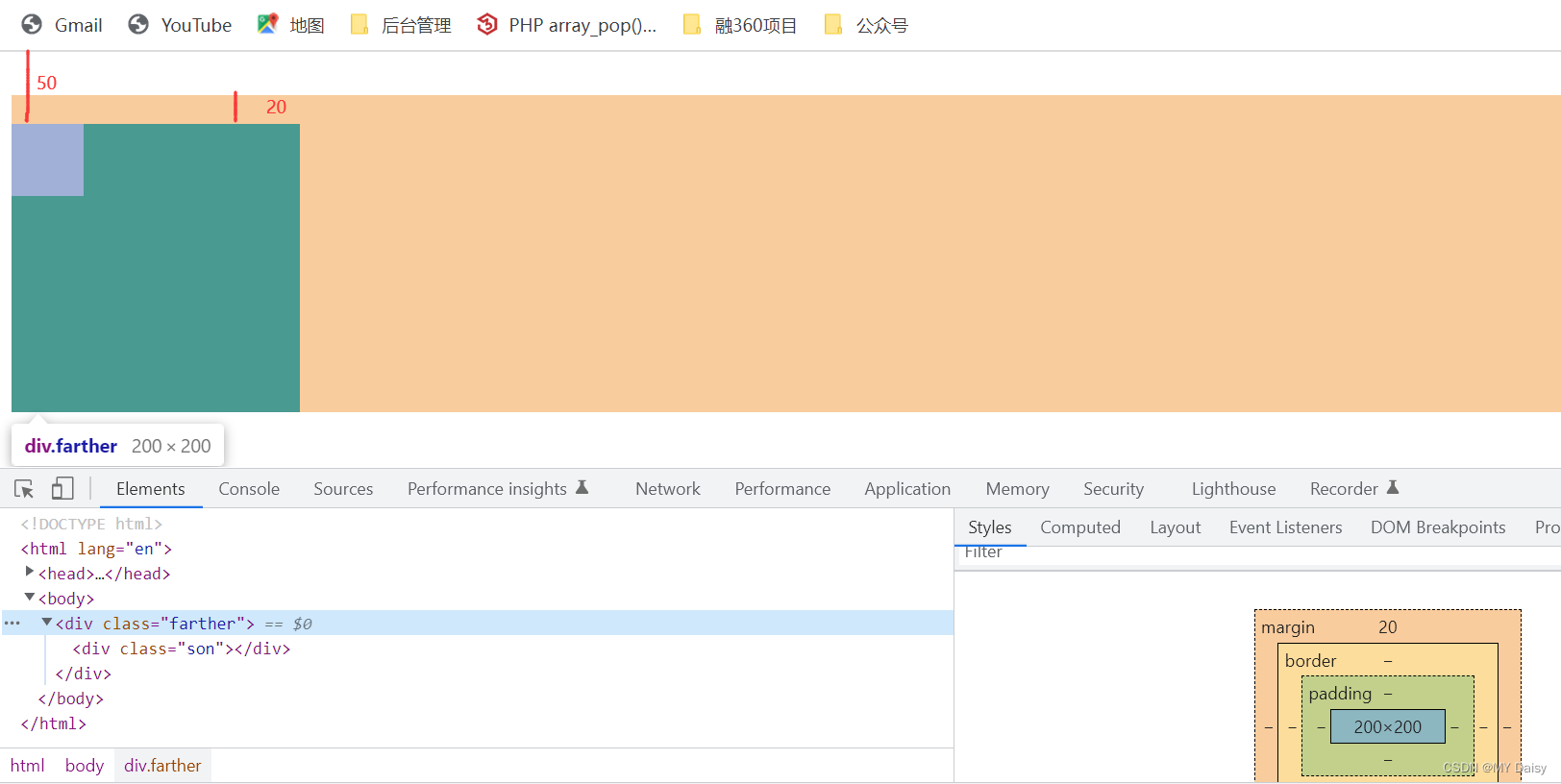Open the Security tab
The width and height of the screenshot is (1561, 784).
(1113, 489)
